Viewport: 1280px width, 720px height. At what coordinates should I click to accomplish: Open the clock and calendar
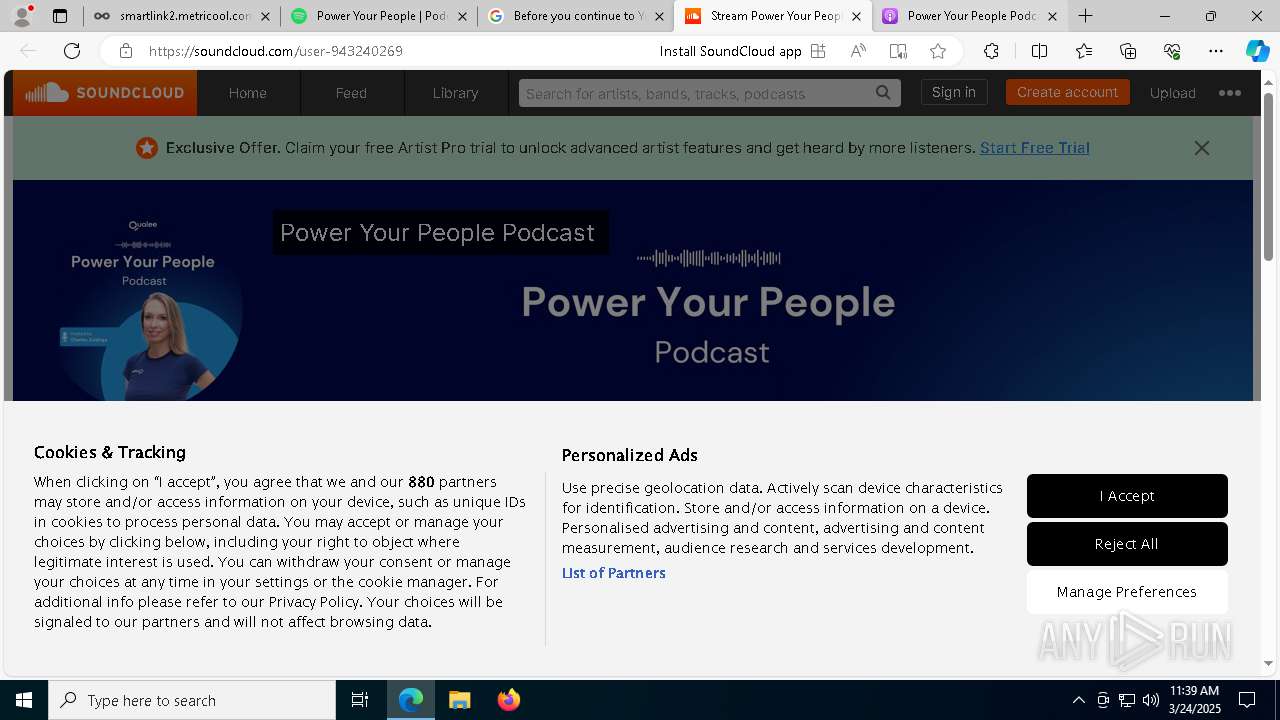1194,700
